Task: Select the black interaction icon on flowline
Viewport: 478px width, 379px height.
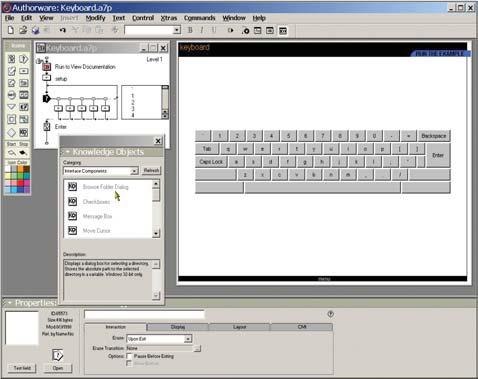Action: (46, 98)
